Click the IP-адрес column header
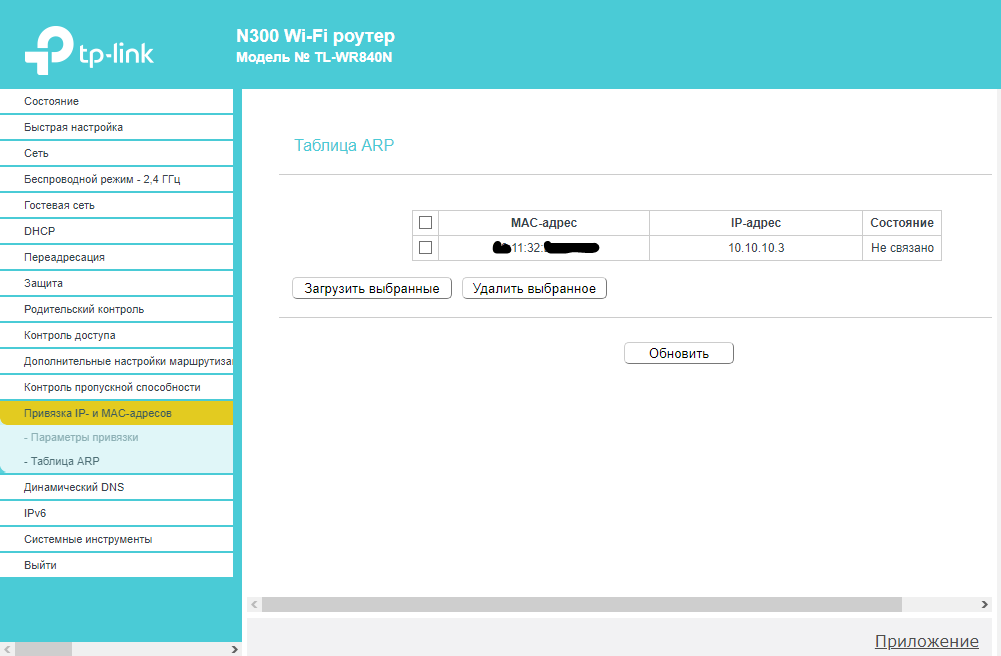Image resolution: width=1001 pixels, height=656 pixels. (x=756, y=223)
